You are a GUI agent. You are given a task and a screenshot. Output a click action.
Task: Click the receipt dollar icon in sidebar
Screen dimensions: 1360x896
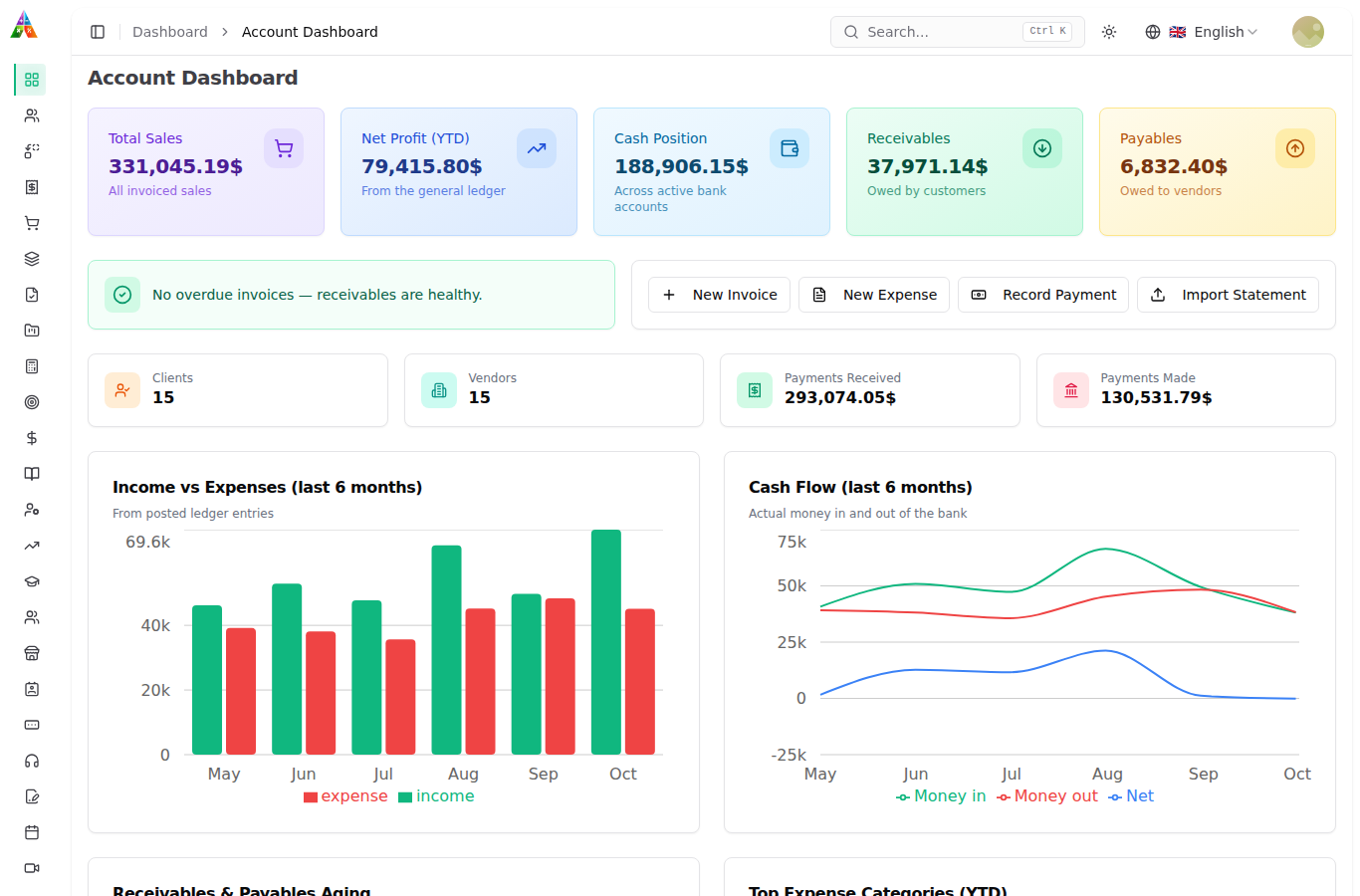pos(32,187)
